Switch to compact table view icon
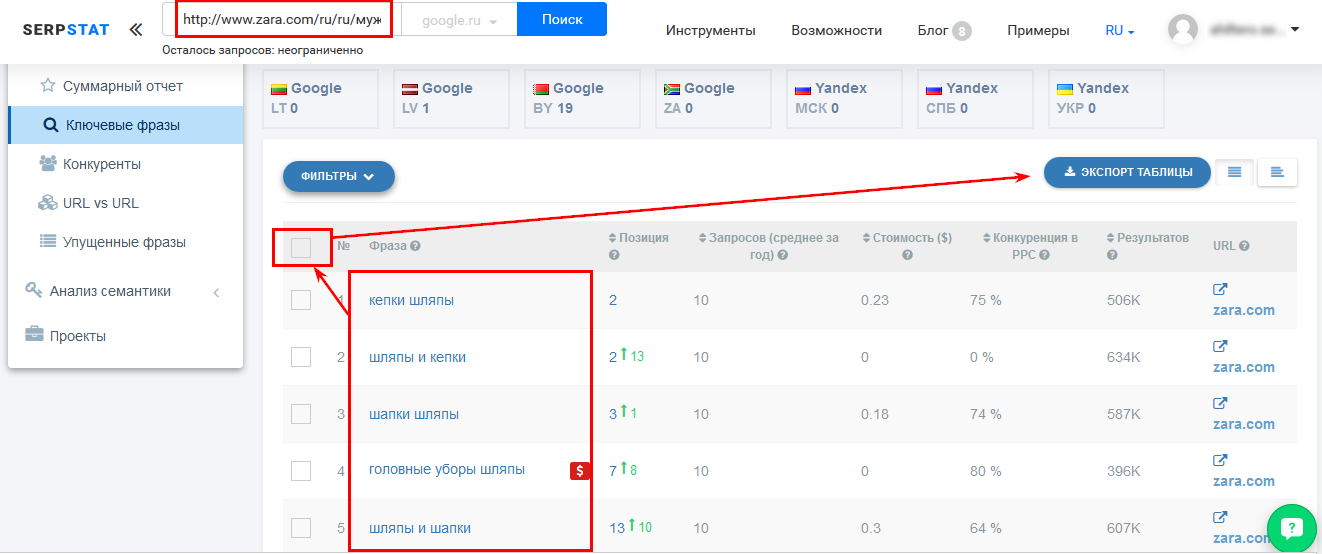 tap(1235, 172)
